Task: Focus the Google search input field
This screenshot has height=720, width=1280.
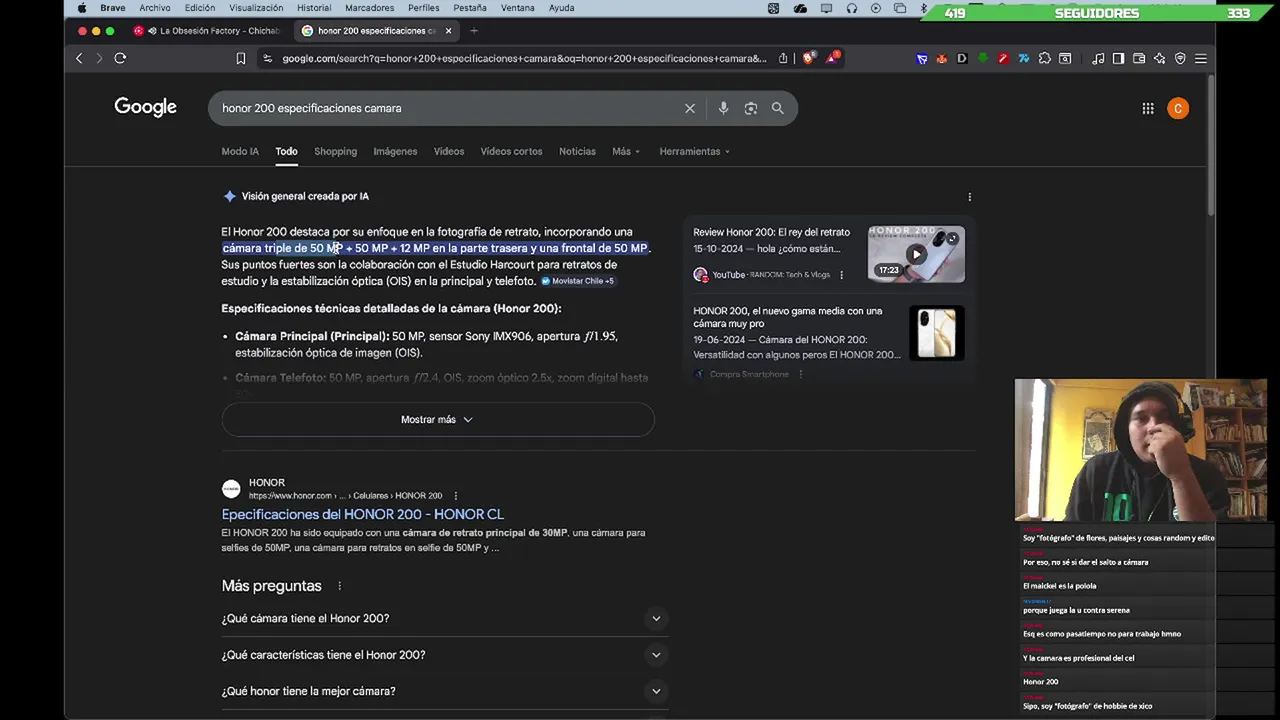Action: pos(445,108)
